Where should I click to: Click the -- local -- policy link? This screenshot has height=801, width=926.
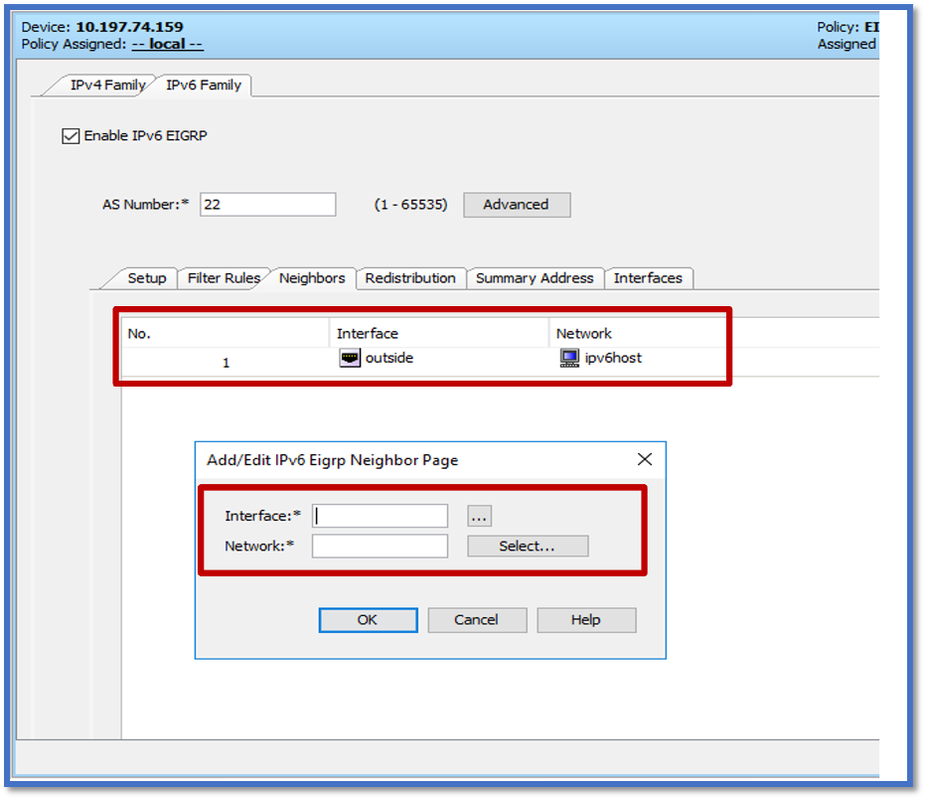coord(167,44)
